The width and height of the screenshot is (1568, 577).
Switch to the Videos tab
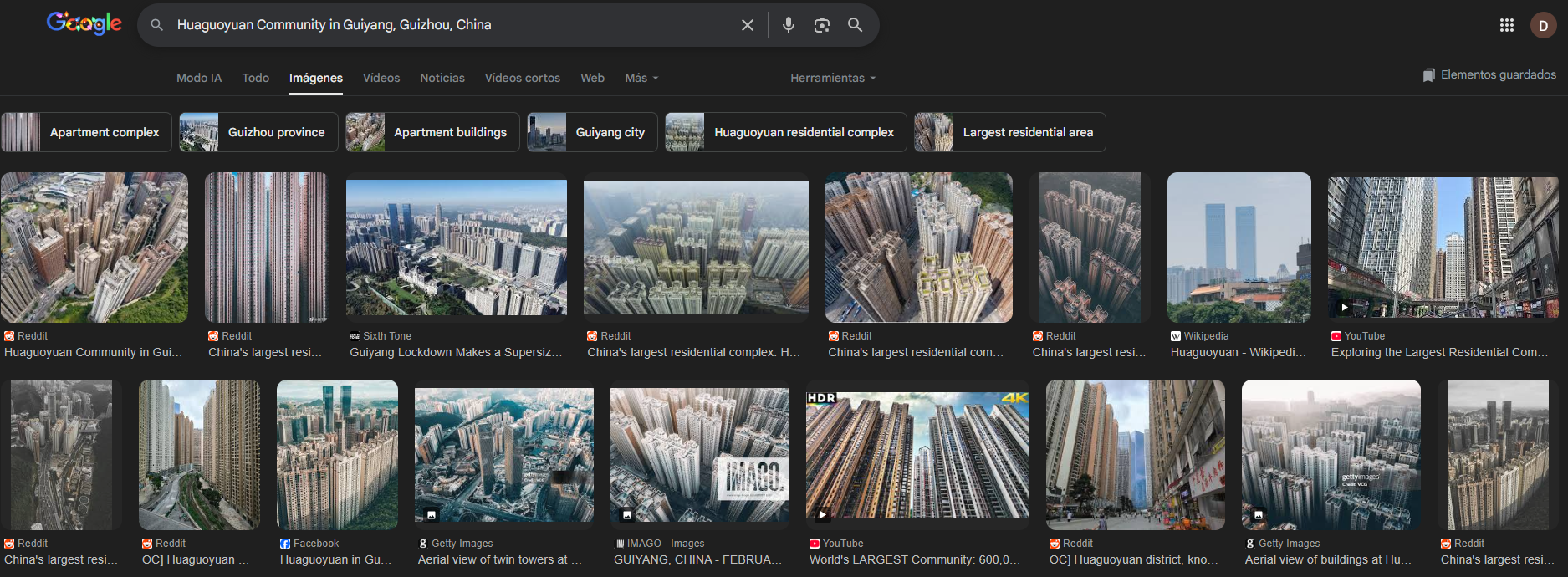point(381,78)
